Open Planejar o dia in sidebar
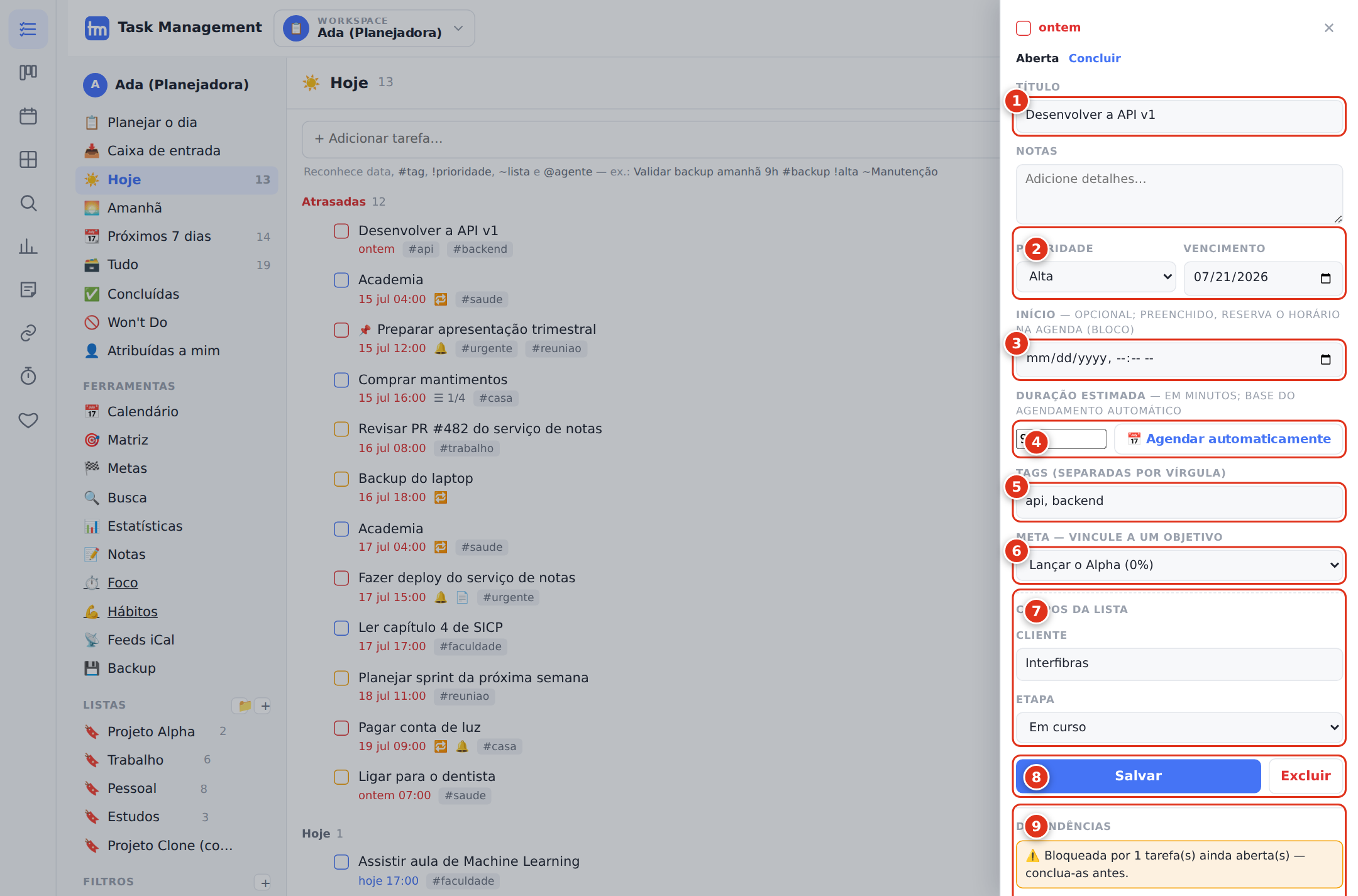Image resolution: width=1358 pixels, height=896 pixels. click(x=177, y=123)
